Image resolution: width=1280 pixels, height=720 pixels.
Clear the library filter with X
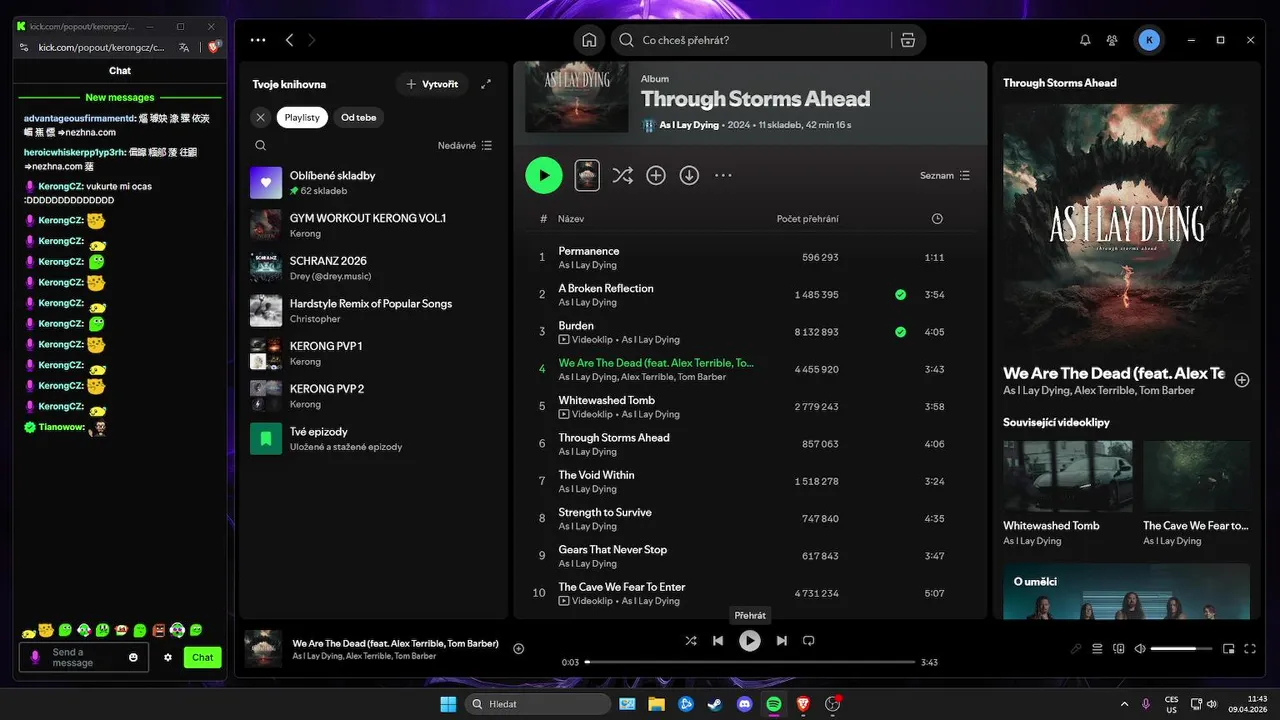coord(260,117)
